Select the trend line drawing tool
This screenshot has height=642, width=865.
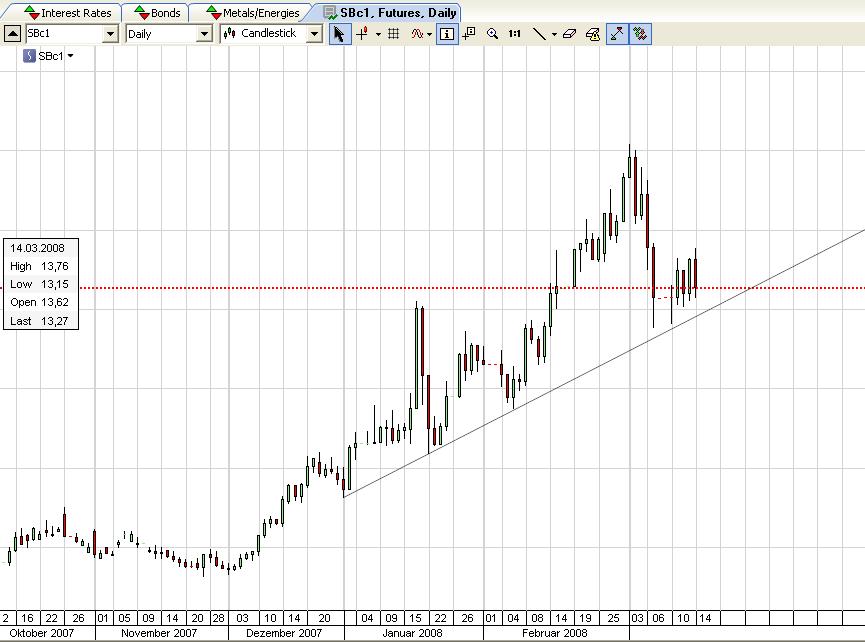pyautogui.click(x=539, y=34)
